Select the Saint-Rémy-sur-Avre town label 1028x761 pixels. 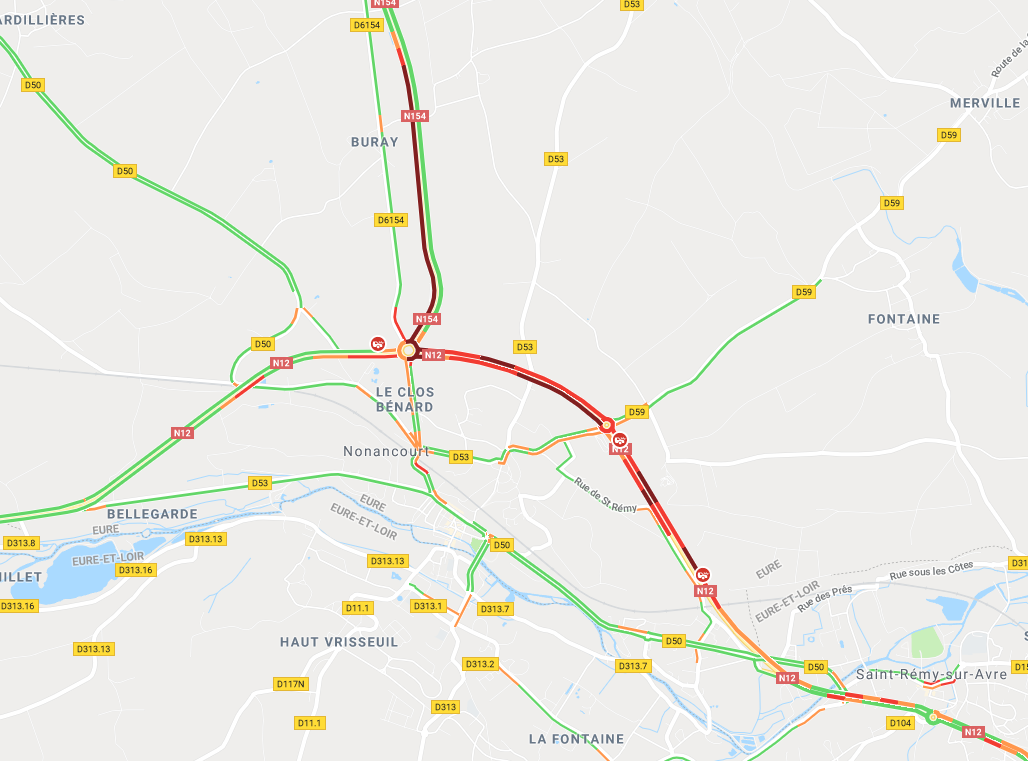[932, 674]
